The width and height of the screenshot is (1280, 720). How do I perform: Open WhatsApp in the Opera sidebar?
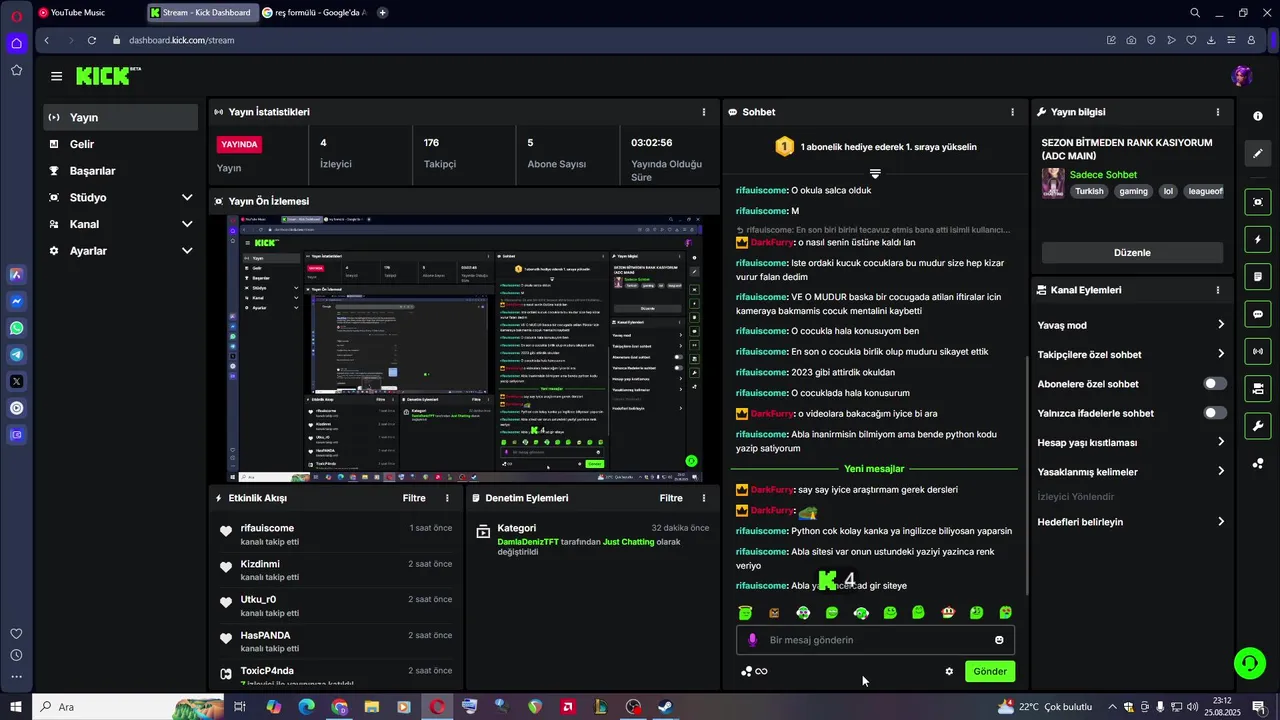(16, 328)
